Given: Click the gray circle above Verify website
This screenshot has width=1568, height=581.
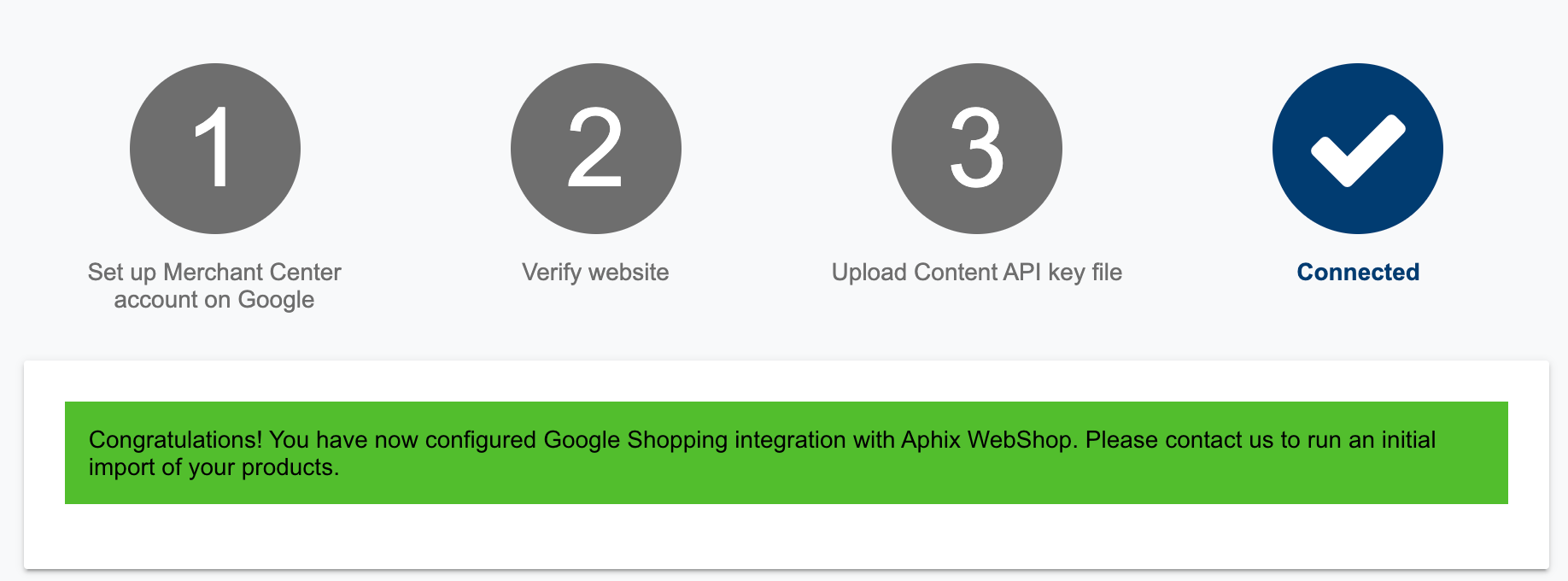Looking at the screenshot, I should click(x=595, y=148).
